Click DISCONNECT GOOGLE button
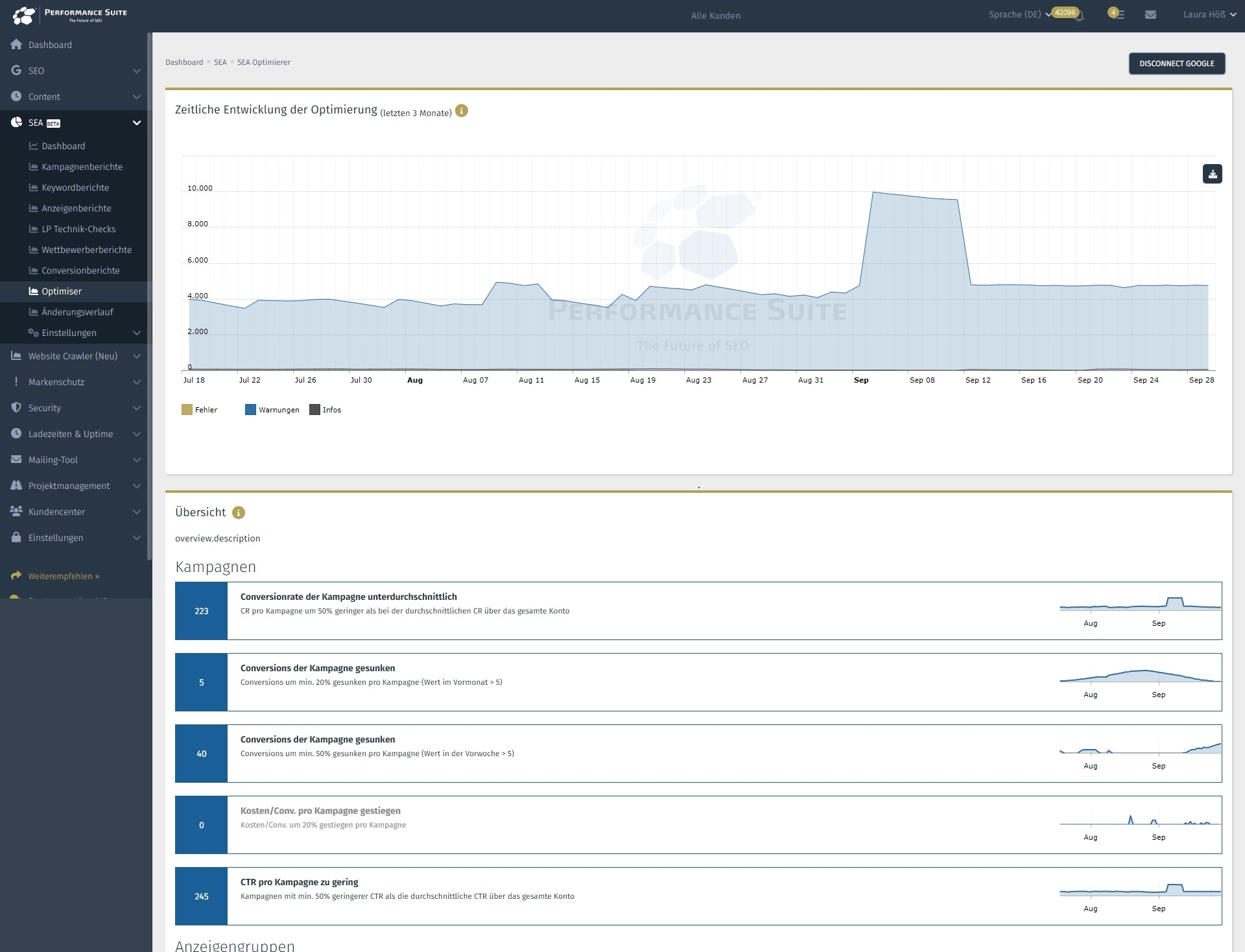 [1176, 63]
